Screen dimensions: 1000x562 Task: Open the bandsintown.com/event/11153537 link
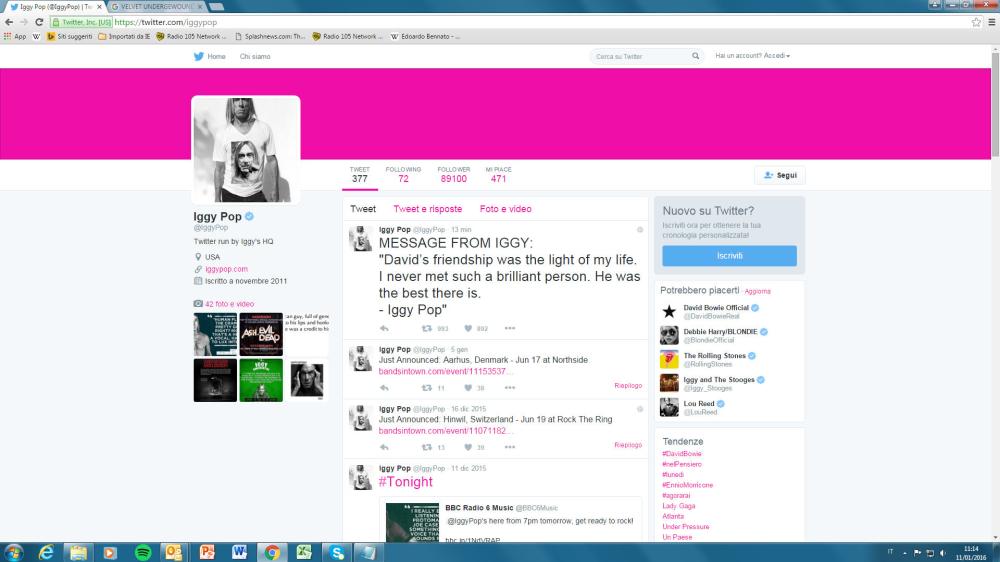pos(445,371)
